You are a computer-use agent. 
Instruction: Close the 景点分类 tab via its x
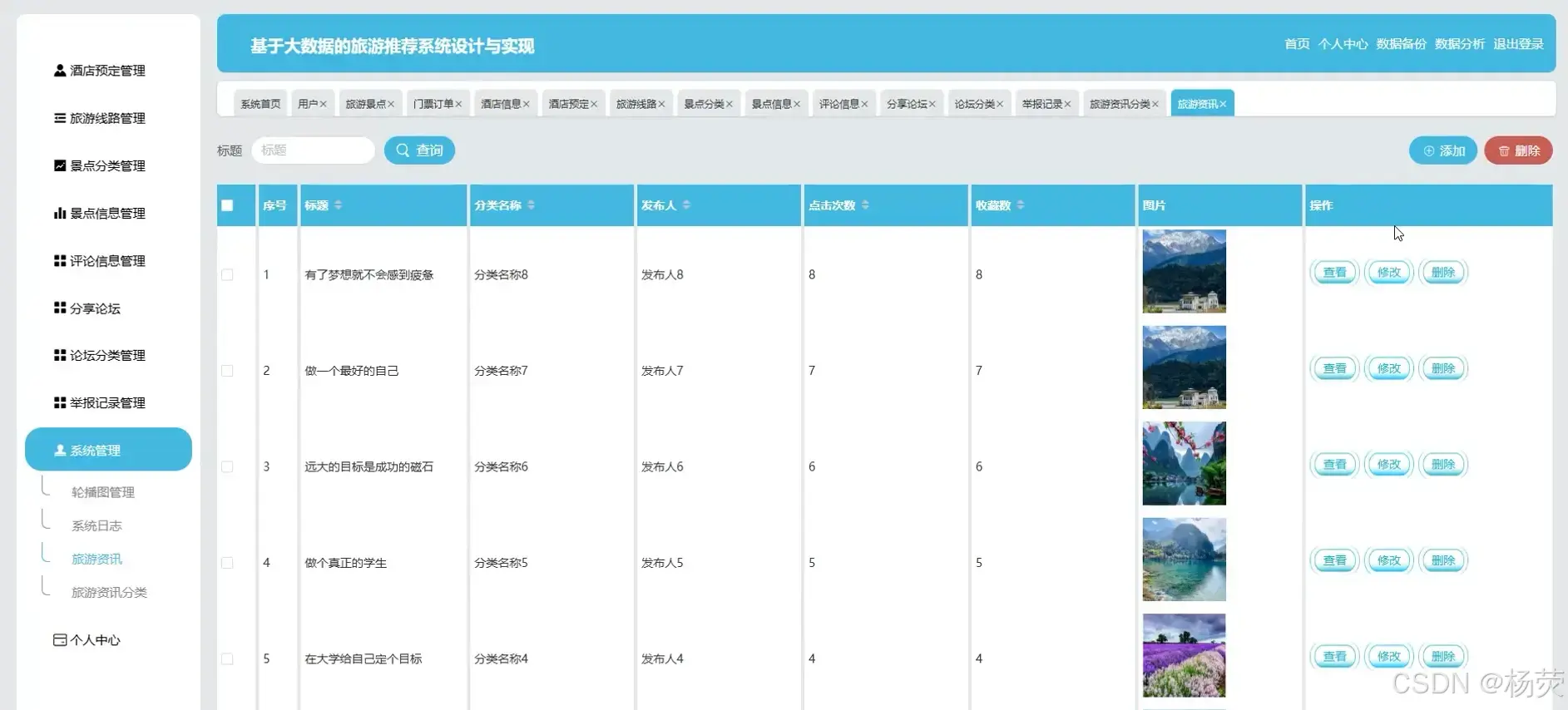[x=730, y=104]
